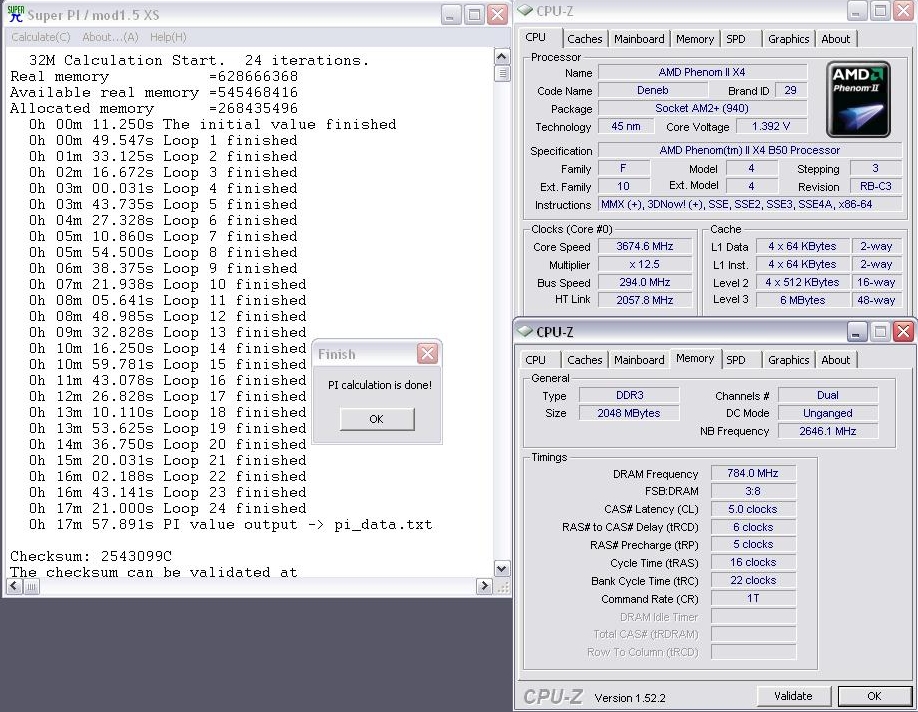Minimize the bottom CPU-Z window
918x712 pixels.
(857, 332)
